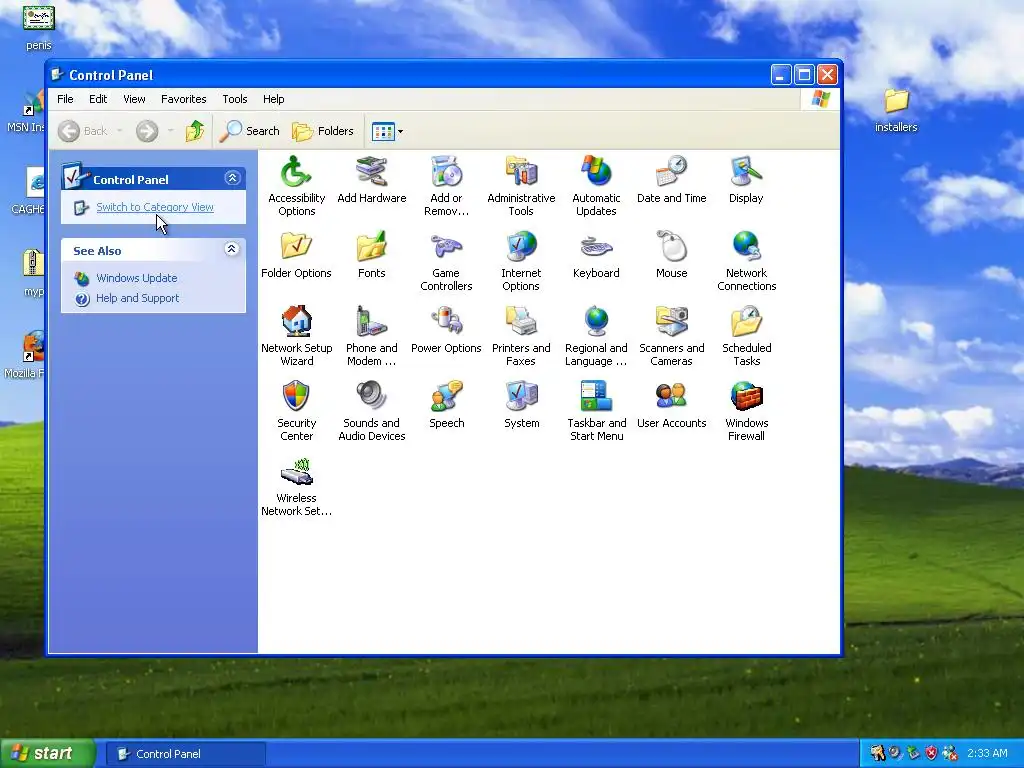Open the Edit menu
The image size is (1024, 768).
tap(98, 99)
